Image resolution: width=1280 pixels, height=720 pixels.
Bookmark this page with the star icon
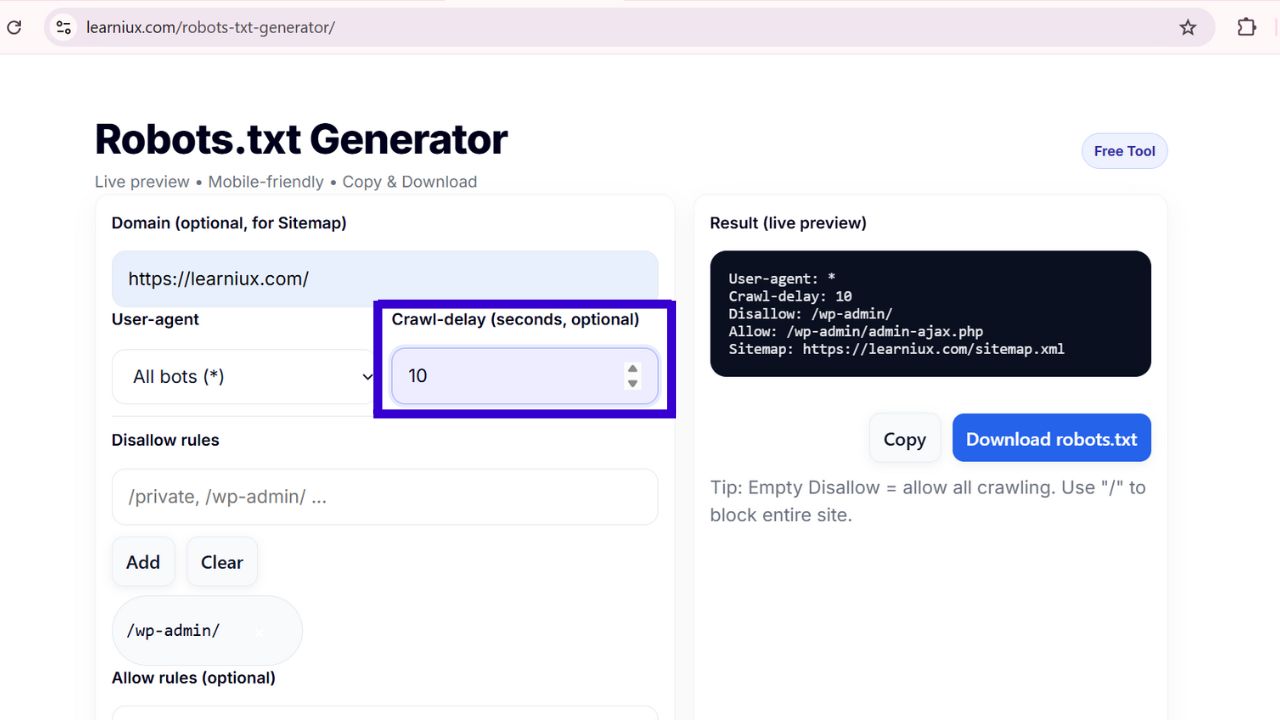pos(1187,27)
